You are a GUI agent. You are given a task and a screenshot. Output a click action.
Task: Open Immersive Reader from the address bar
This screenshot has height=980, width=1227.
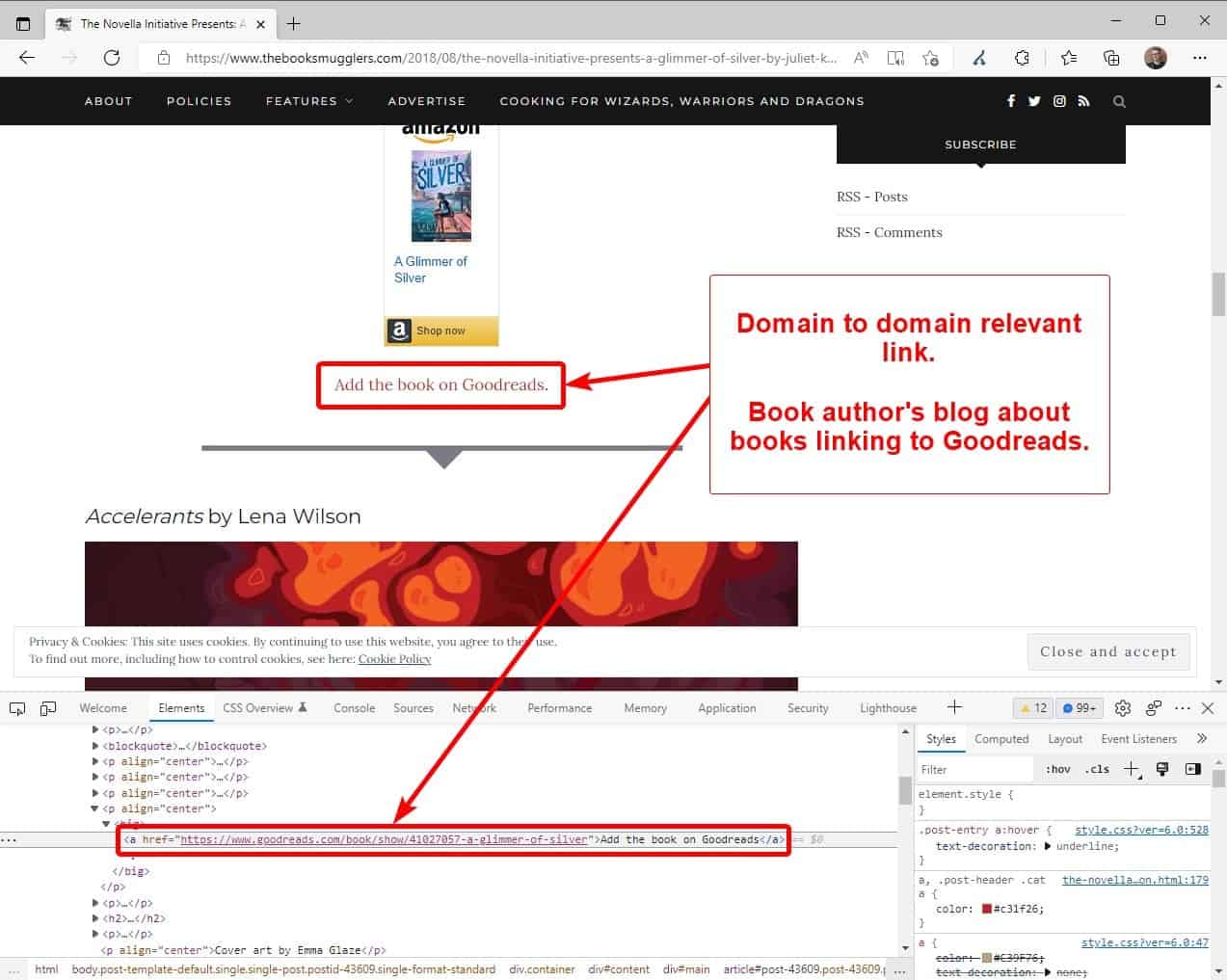(x=895, y=58)
